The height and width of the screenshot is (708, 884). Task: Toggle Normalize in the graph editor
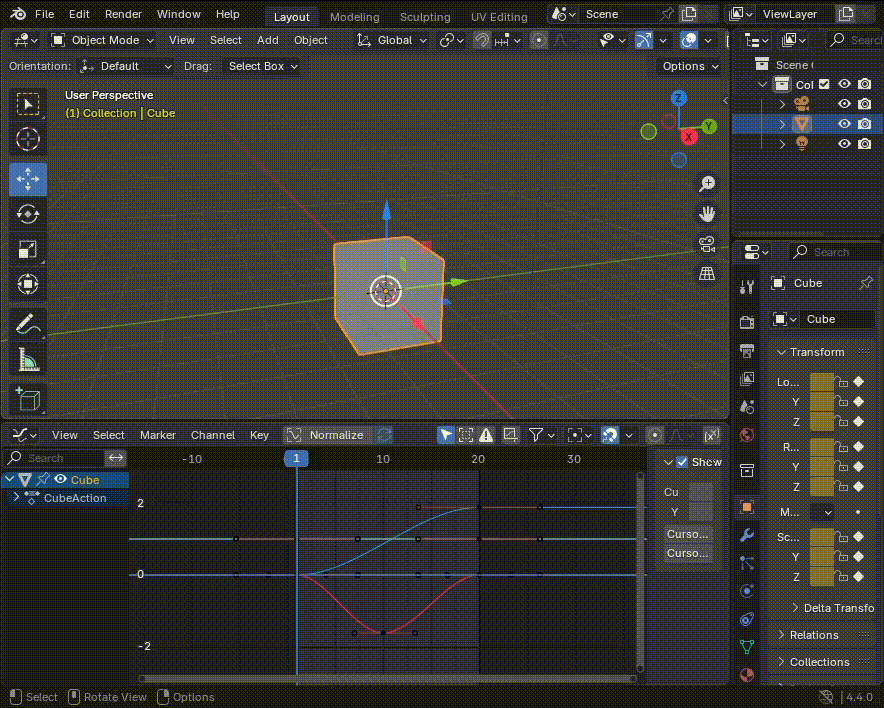327,435
